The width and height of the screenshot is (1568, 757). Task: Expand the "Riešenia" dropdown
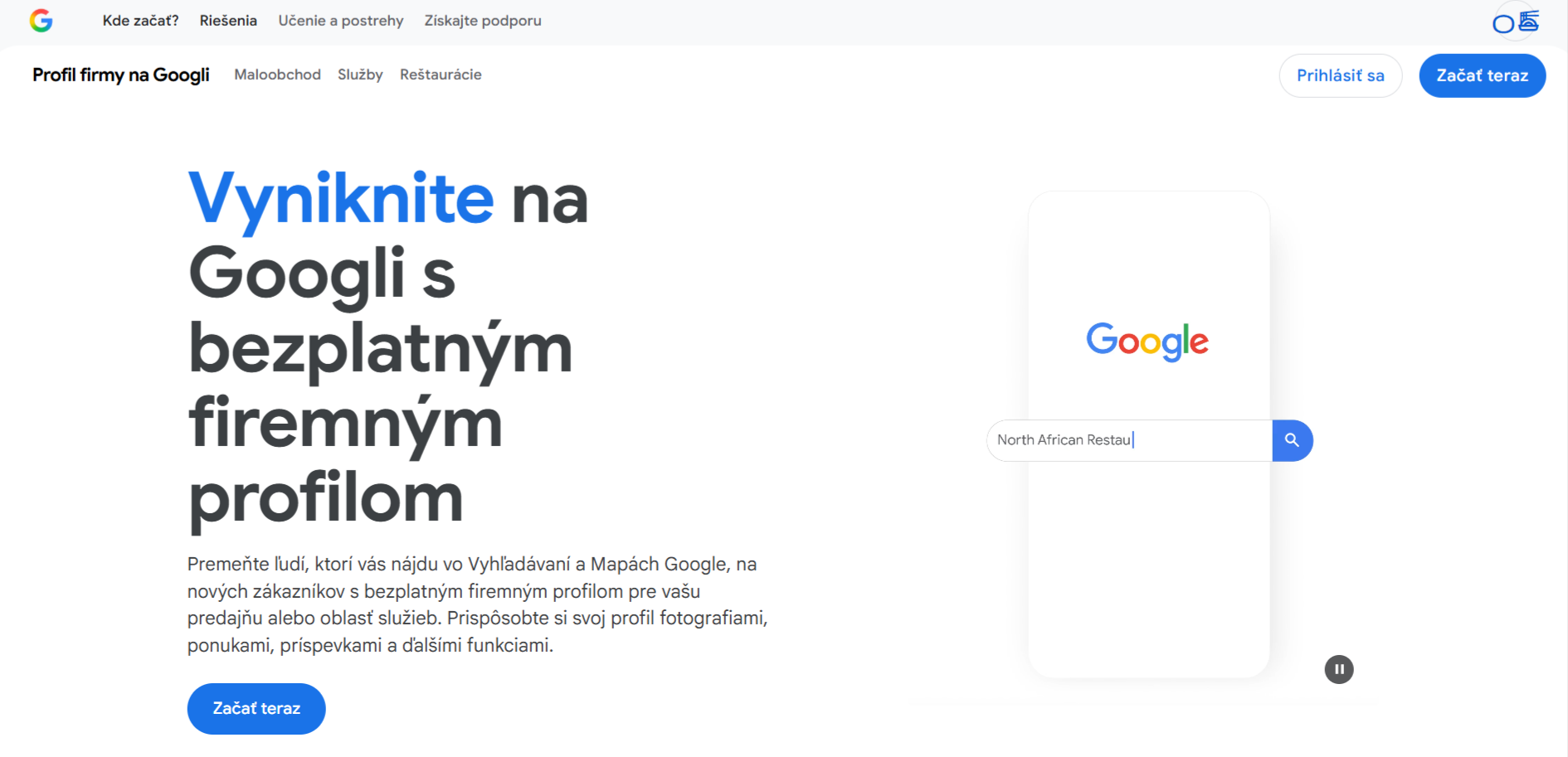click(x=227, y=21)
